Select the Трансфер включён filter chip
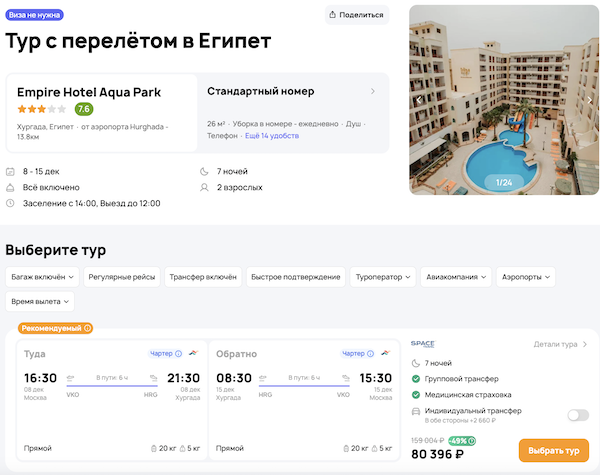This screenshot has height=475, width=600. click(x=201, y=276)
